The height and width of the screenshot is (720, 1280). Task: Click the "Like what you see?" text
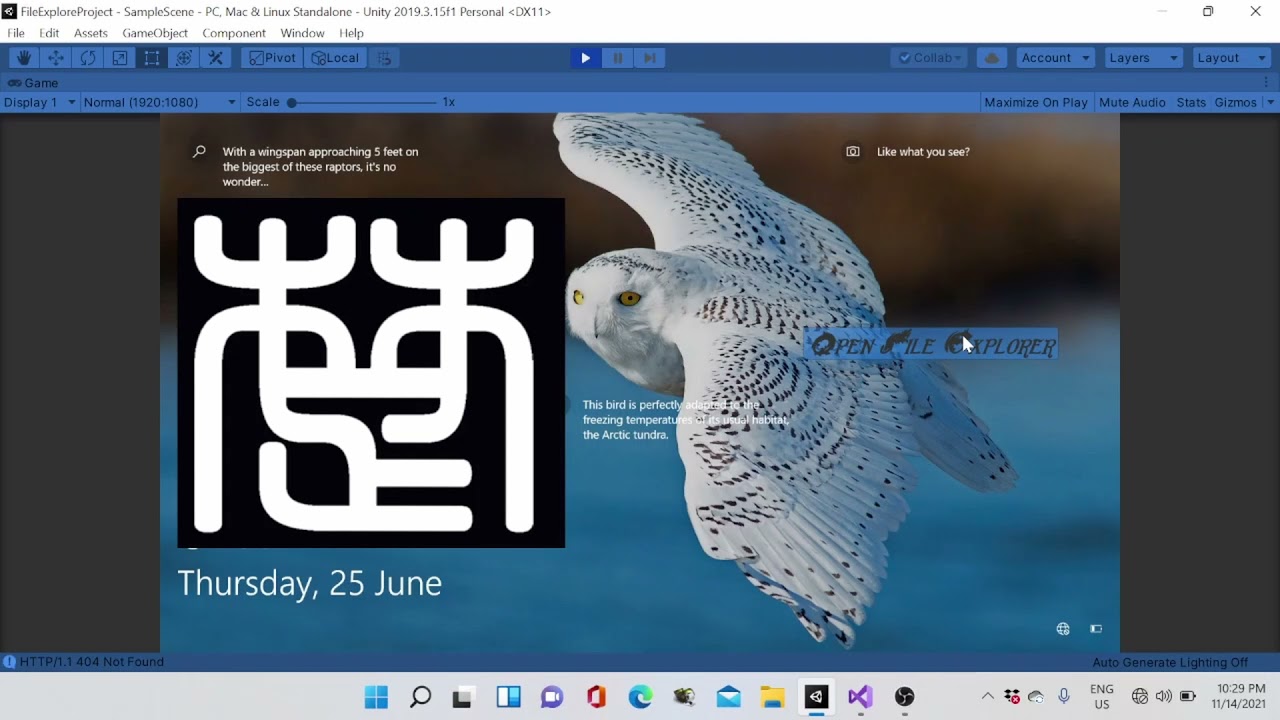pos(923,152)
